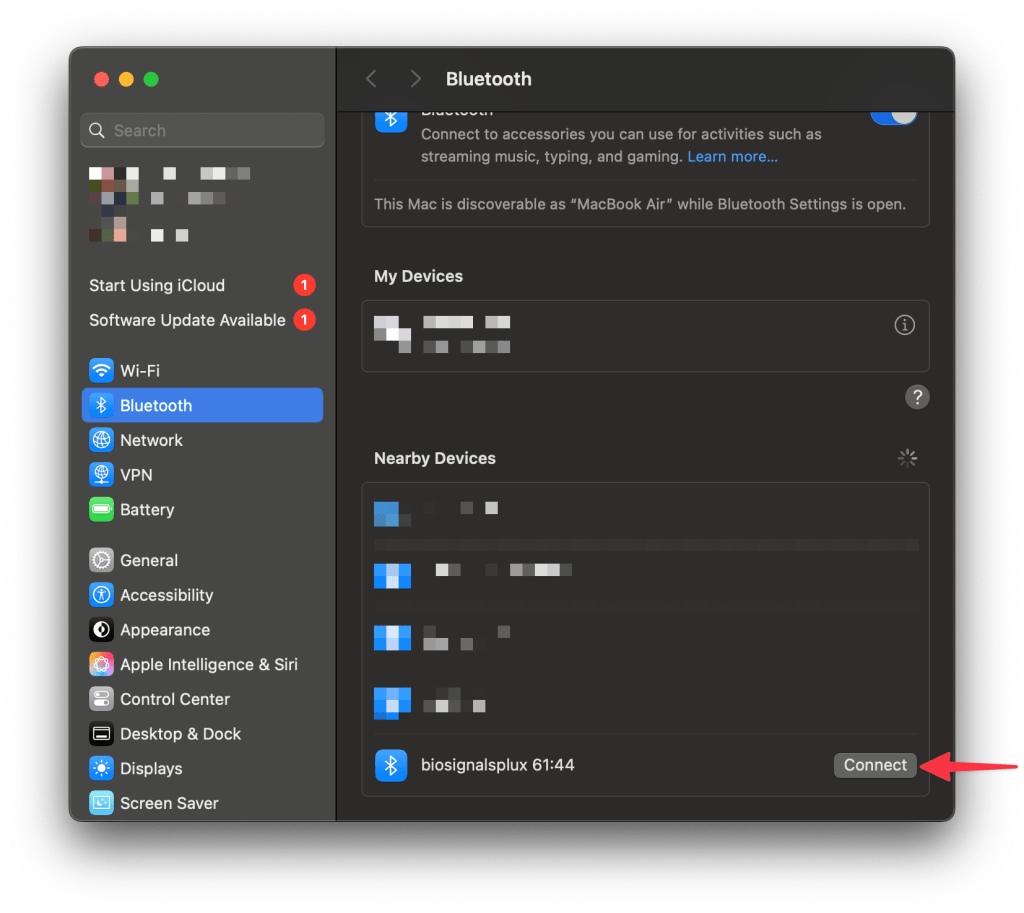This screenshot has width=1024, height=913.
Task: Click the VPN globe icon
Action: coord(101,475)
